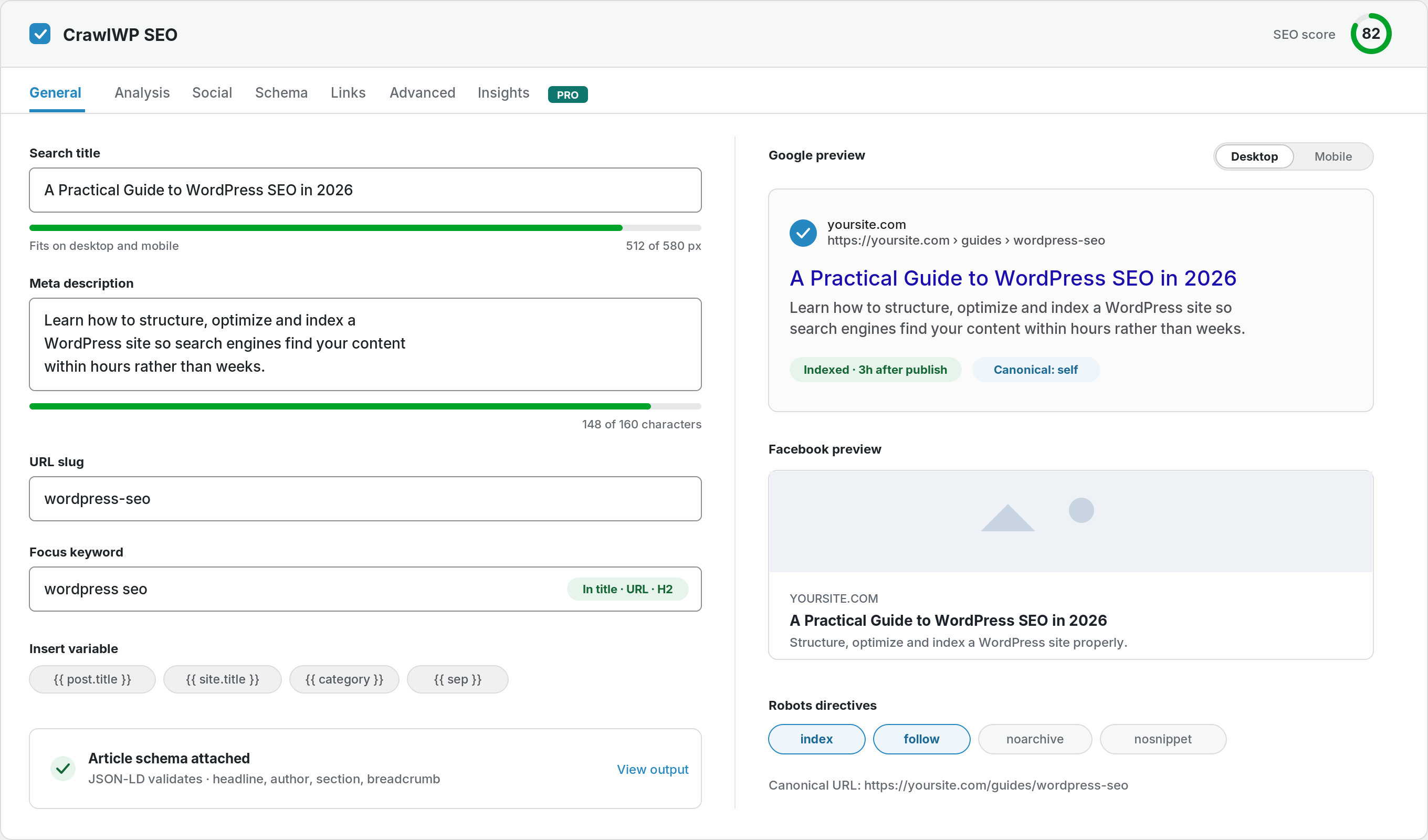Screen dimensions: 1428x840
Task: Open the Analysis tab
Action: [142, 92]
